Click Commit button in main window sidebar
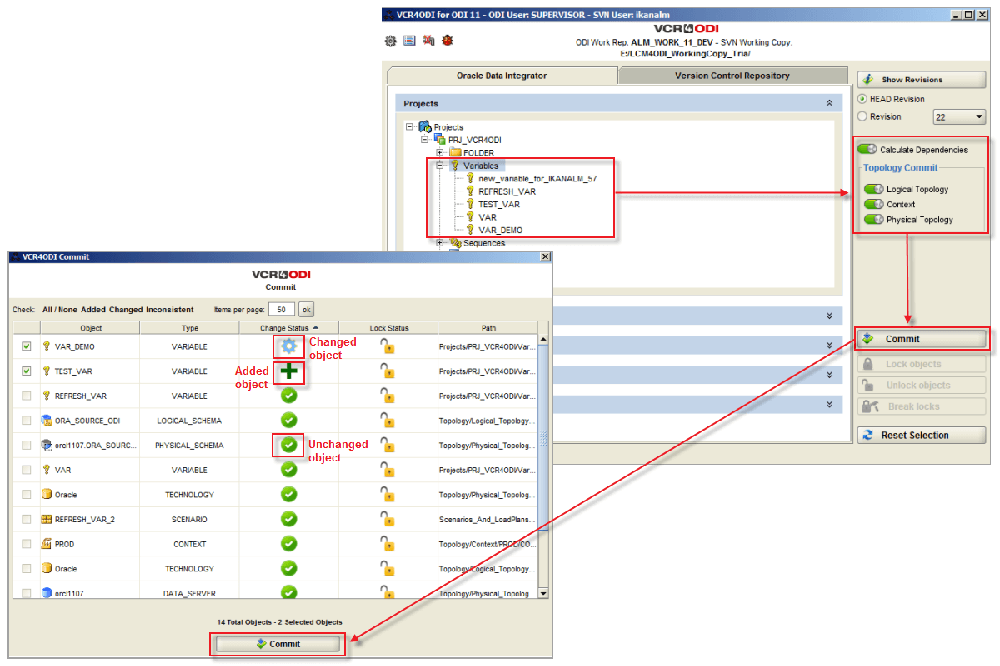 [x=922, y=339]
